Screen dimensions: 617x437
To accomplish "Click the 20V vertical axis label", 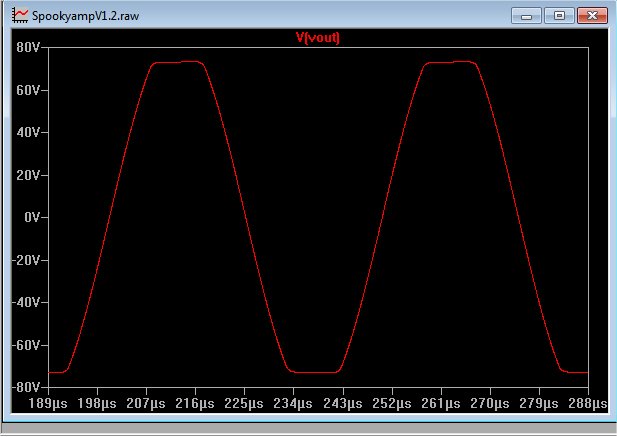I will pos(28,175).
